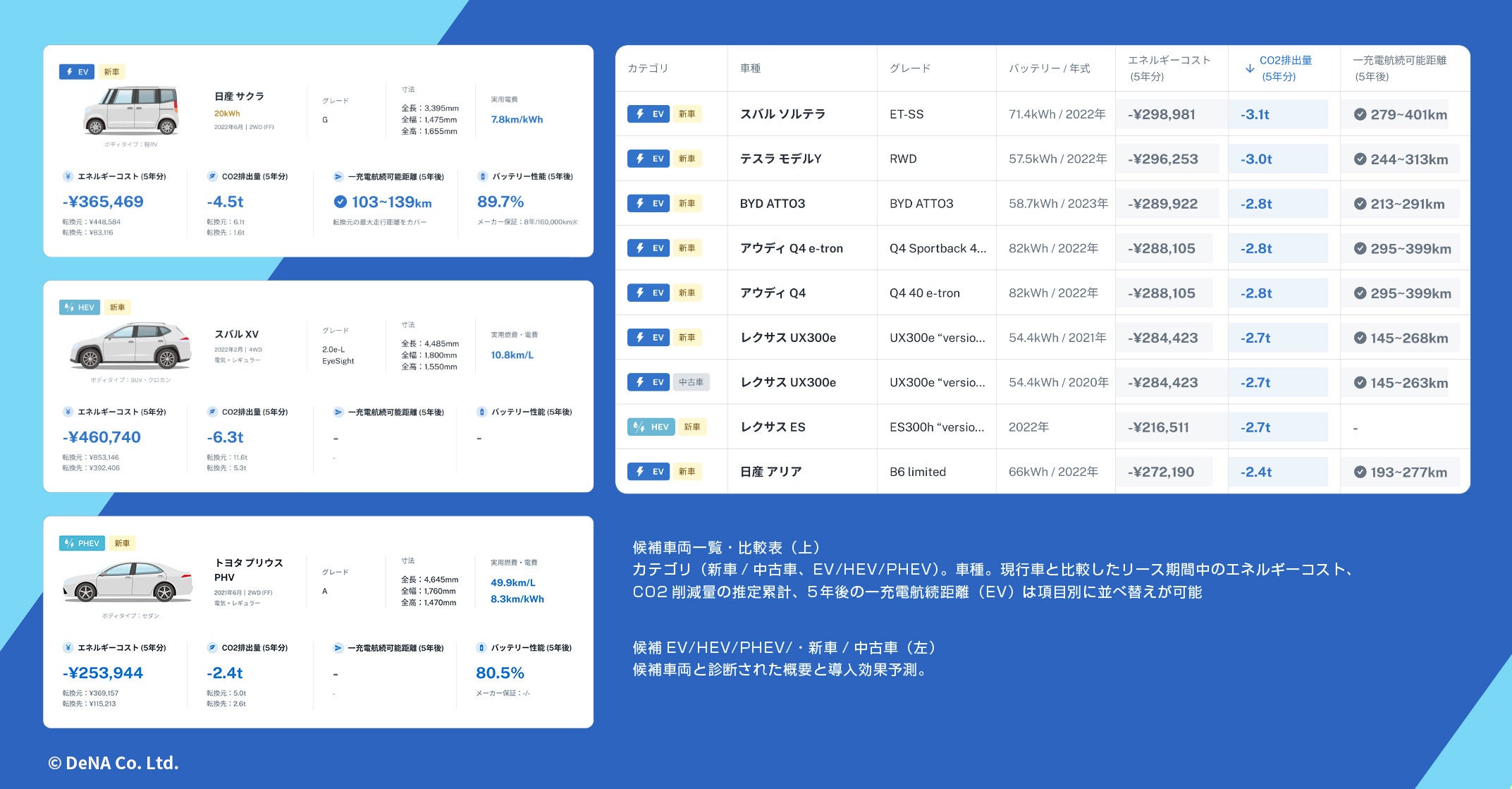Screen dimensions: 1512x789
Task: Open the テスラ モデルY row
Action: [x=780, y=159]
